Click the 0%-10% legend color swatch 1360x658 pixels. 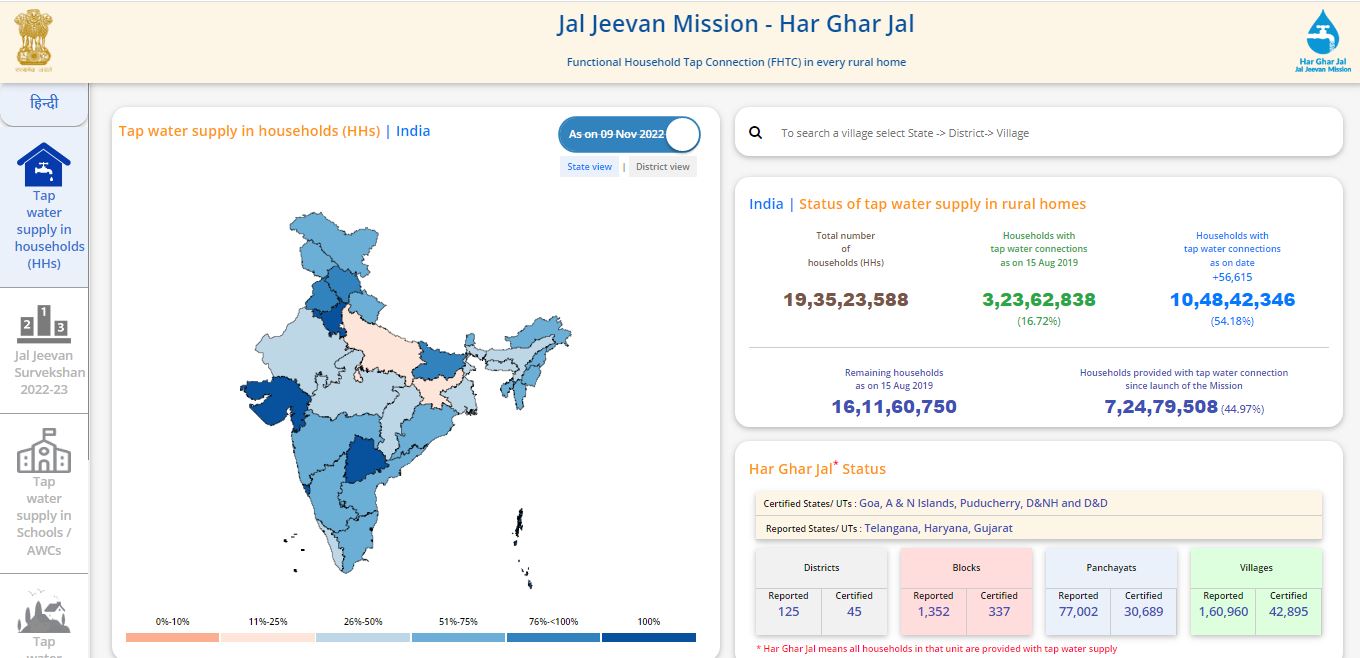click(173, 637)
